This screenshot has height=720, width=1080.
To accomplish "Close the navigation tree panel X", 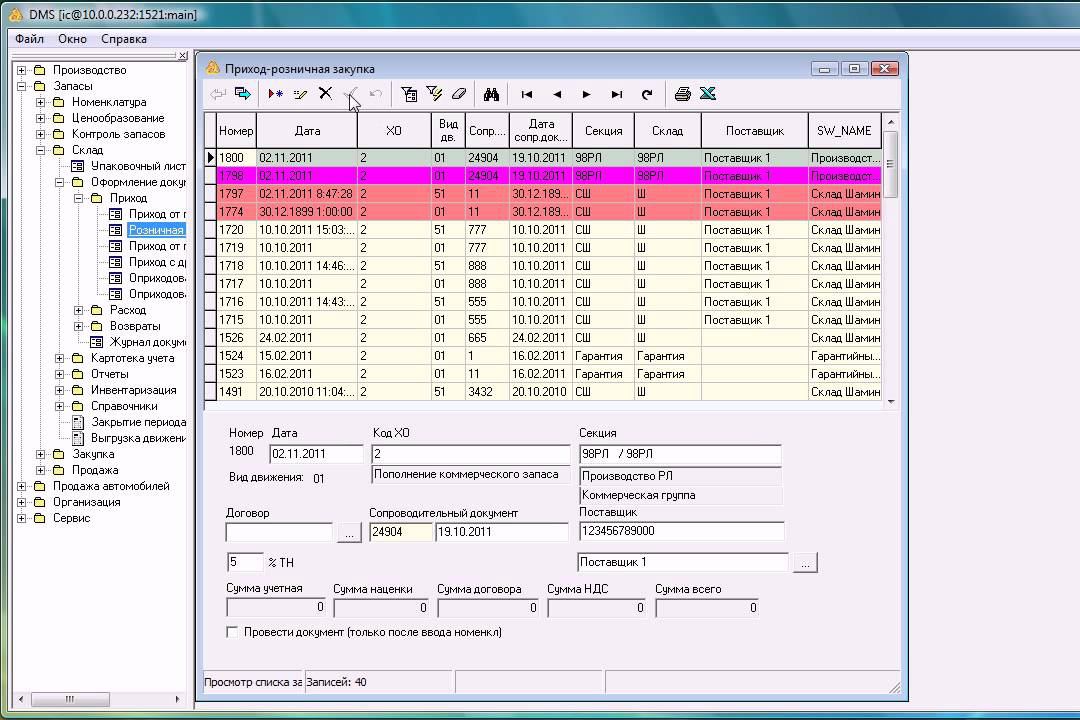I will point(183,55).
